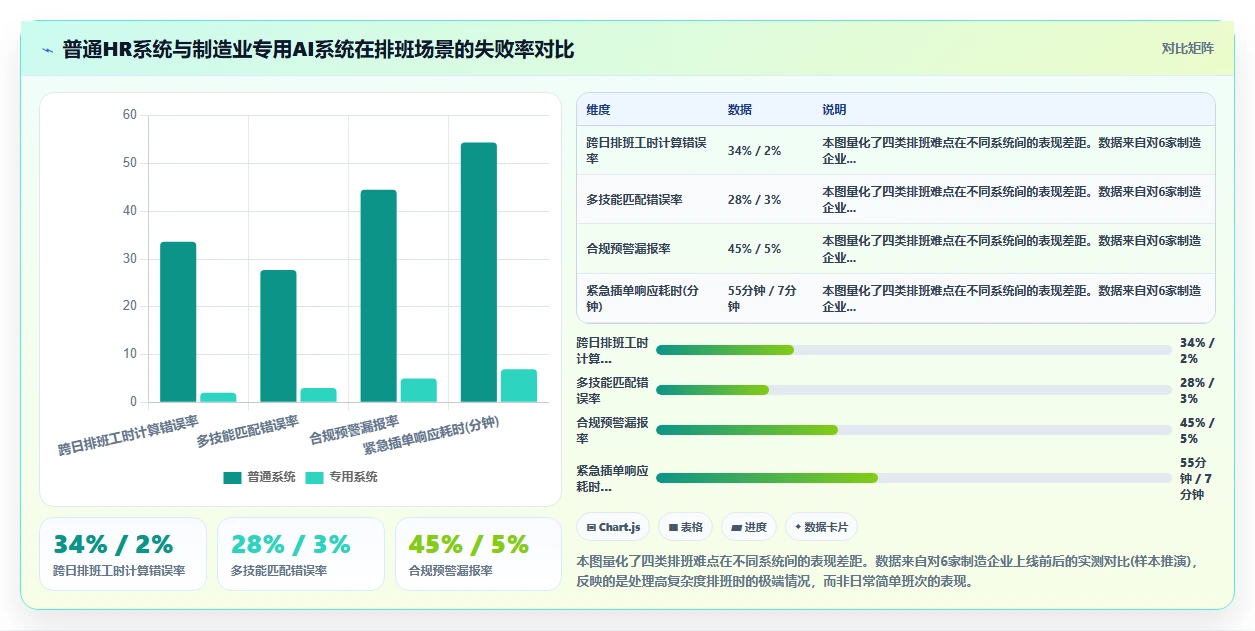Click the 说明 column header

point(834,110)
